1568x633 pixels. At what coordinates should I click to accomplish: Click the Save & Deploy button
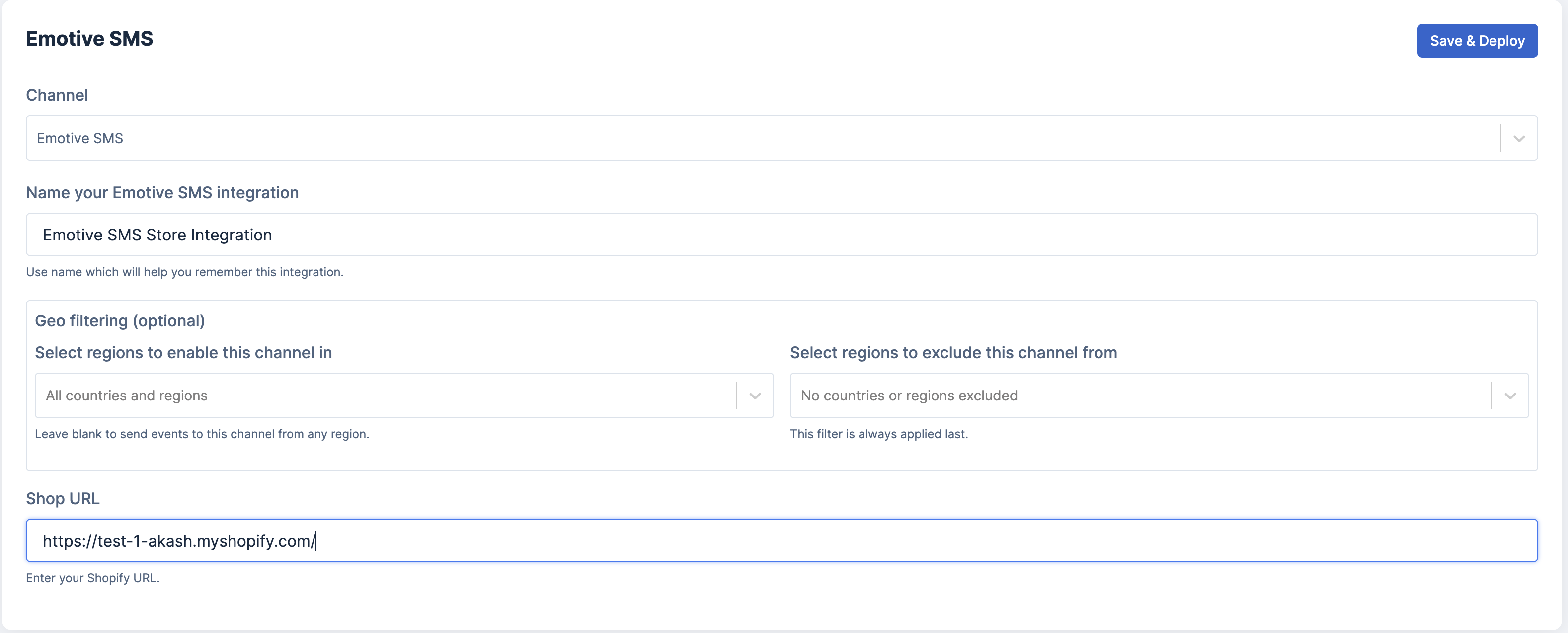click(x=1477, y=41)
